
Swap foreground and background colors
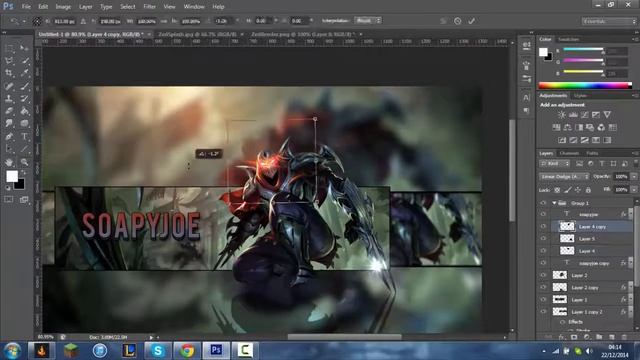pyautogui.click(x=24, y=172)
